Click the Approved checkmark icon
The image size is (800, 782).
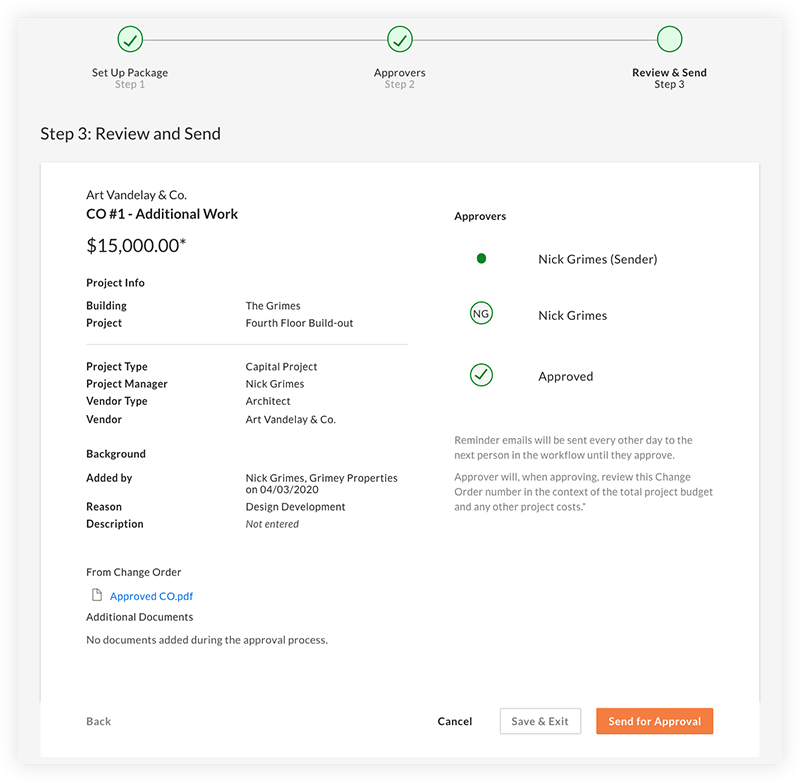tap(481, 376)
